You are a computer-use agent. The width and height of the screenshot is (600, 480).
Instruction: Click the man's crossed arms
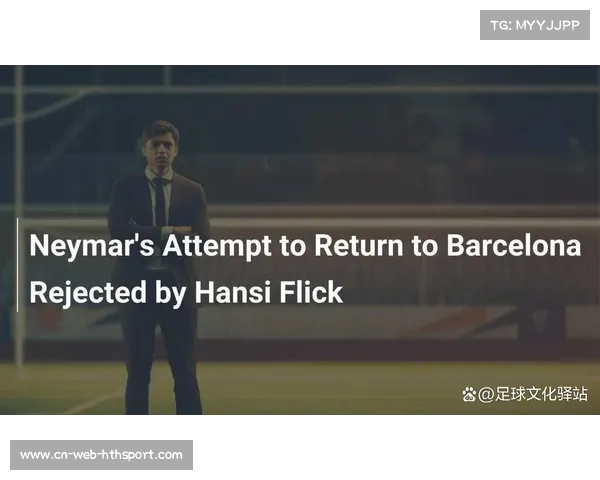point(161,226)
